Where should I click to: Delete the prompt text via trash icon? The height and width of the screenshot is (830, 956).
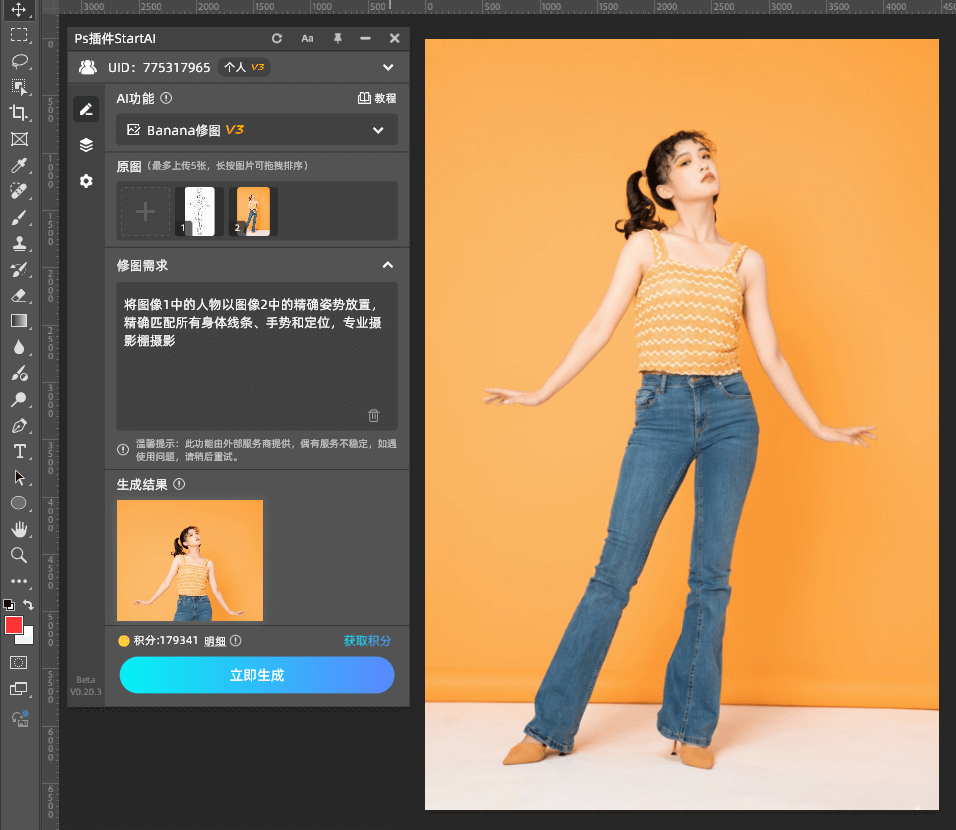[x=374, y=415]
